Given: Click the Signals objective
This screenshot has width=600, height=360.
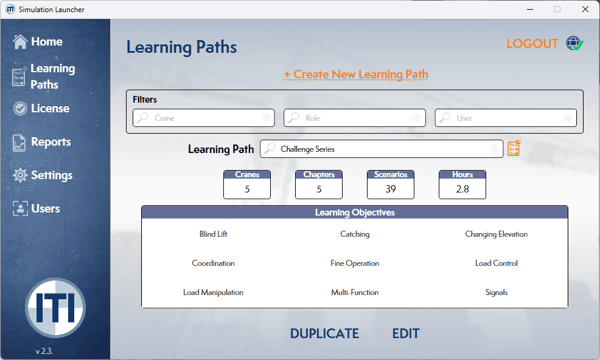Looking at the screenshot, I should [x=496, y=292].
